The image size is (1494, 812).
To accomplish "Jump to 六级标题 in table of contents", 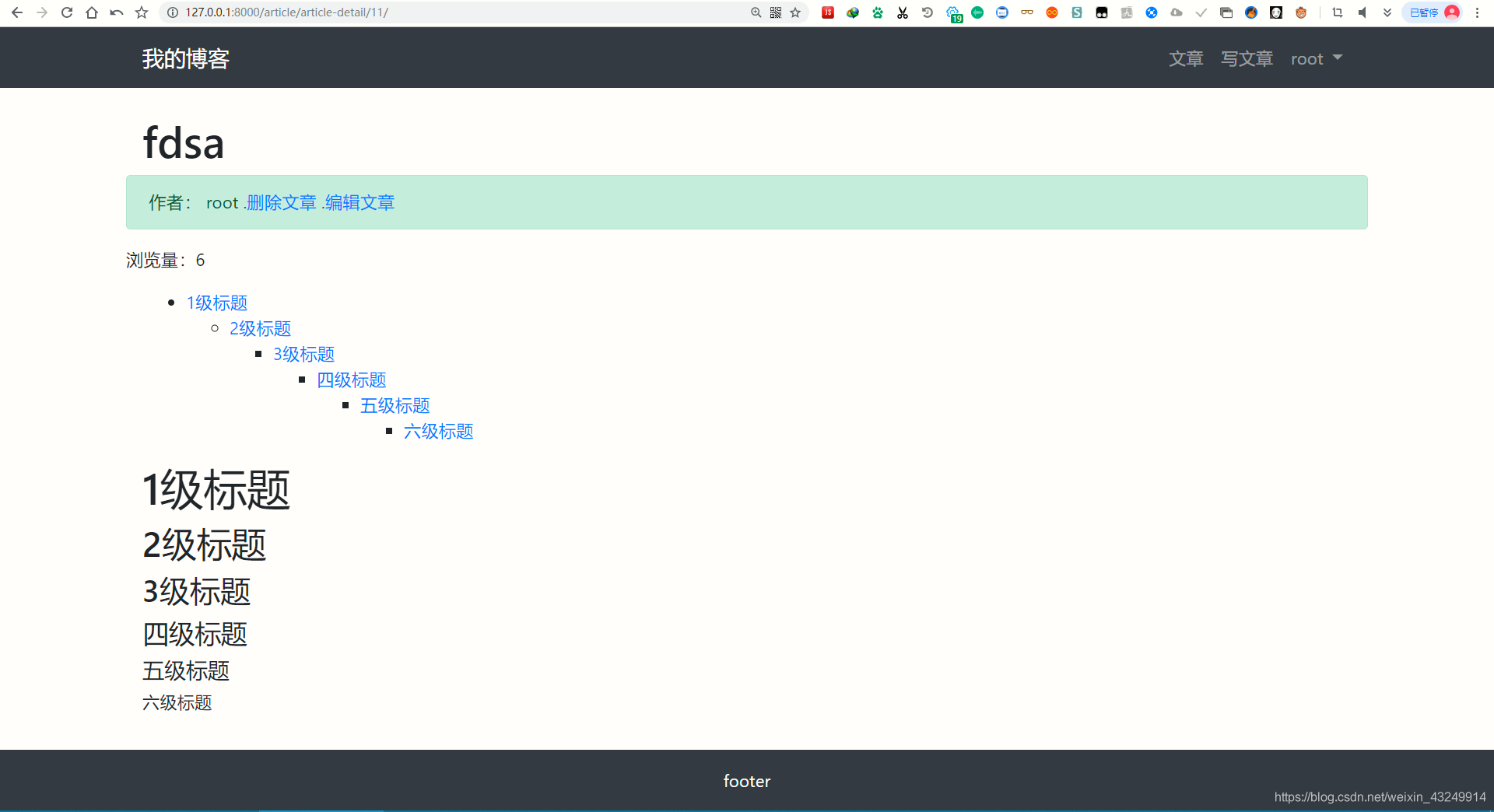I will (x=439, y=432).
